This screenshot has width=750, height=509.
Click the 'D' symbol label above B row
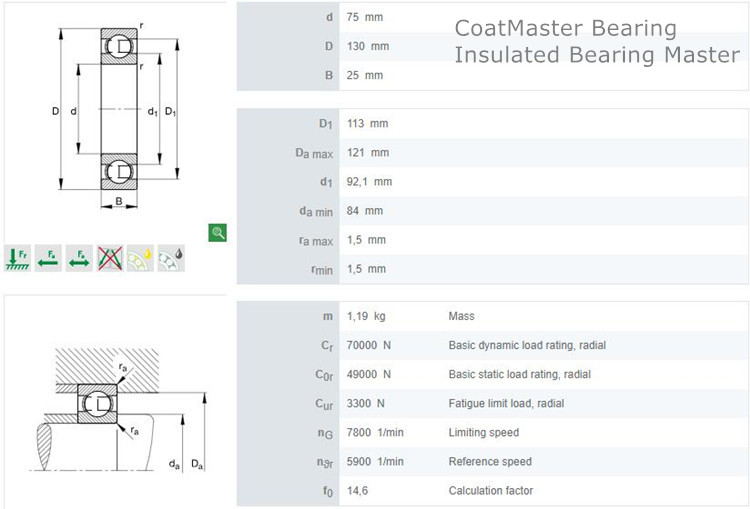[329, 46]
